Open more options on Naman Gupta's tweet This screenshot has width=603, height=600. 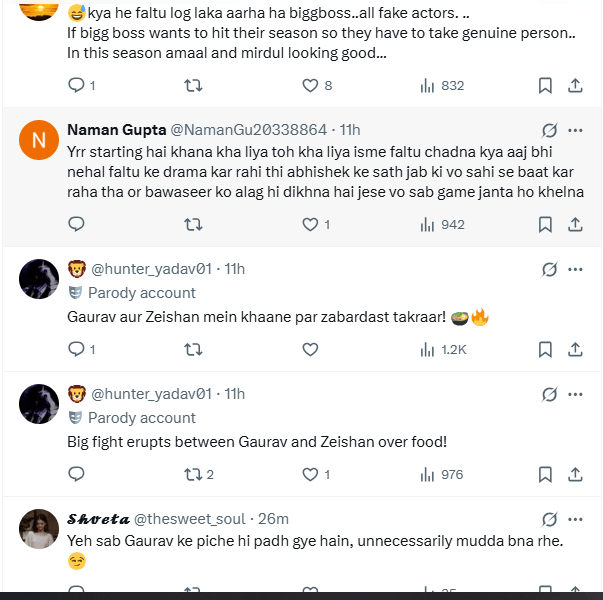click(x=576, y=130)
